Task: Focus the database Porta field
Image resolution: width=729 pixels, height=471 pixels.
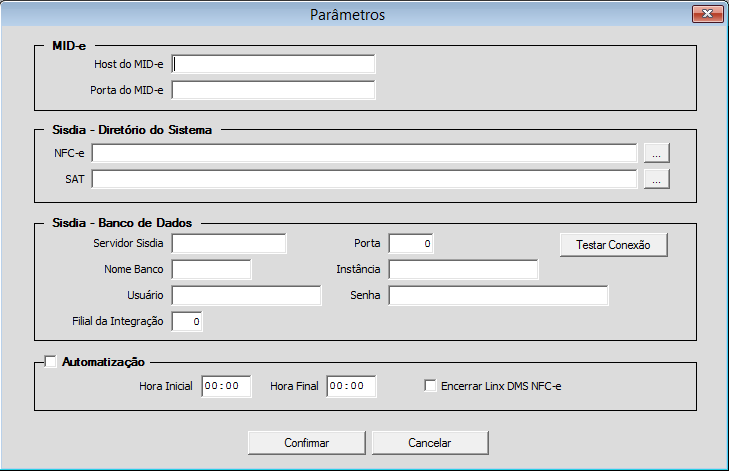Action: point(411,244)
